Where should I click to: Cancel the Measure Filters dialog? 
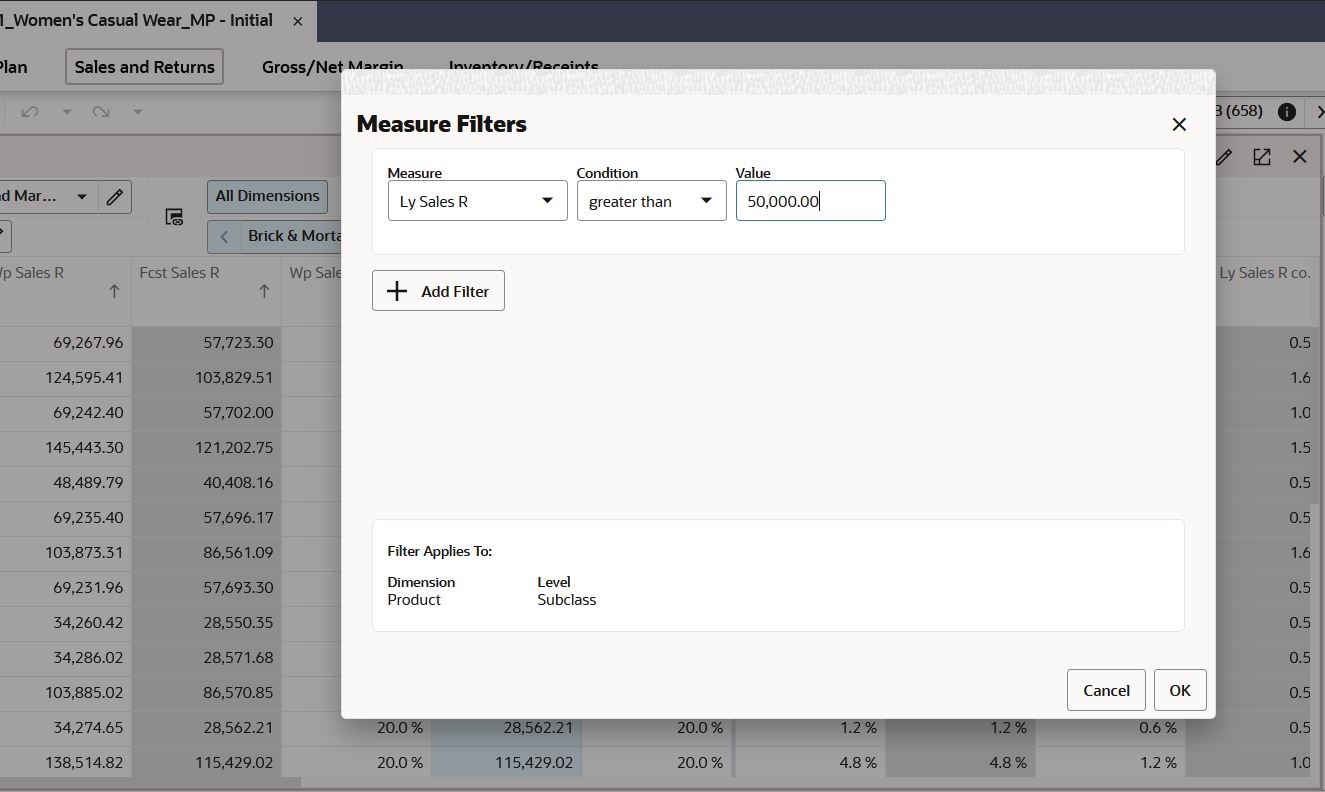pyautogui.click(x=1106, y=690)
